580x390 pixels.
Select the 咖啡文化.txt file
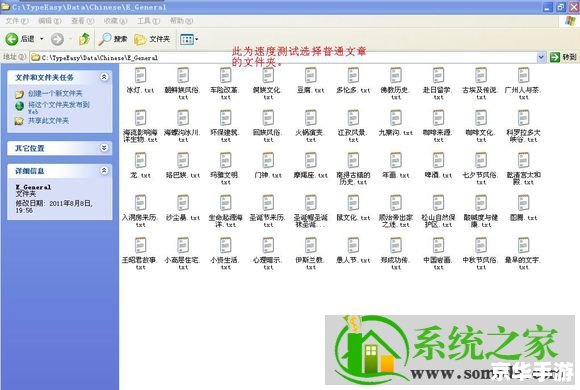click(481, 126)
